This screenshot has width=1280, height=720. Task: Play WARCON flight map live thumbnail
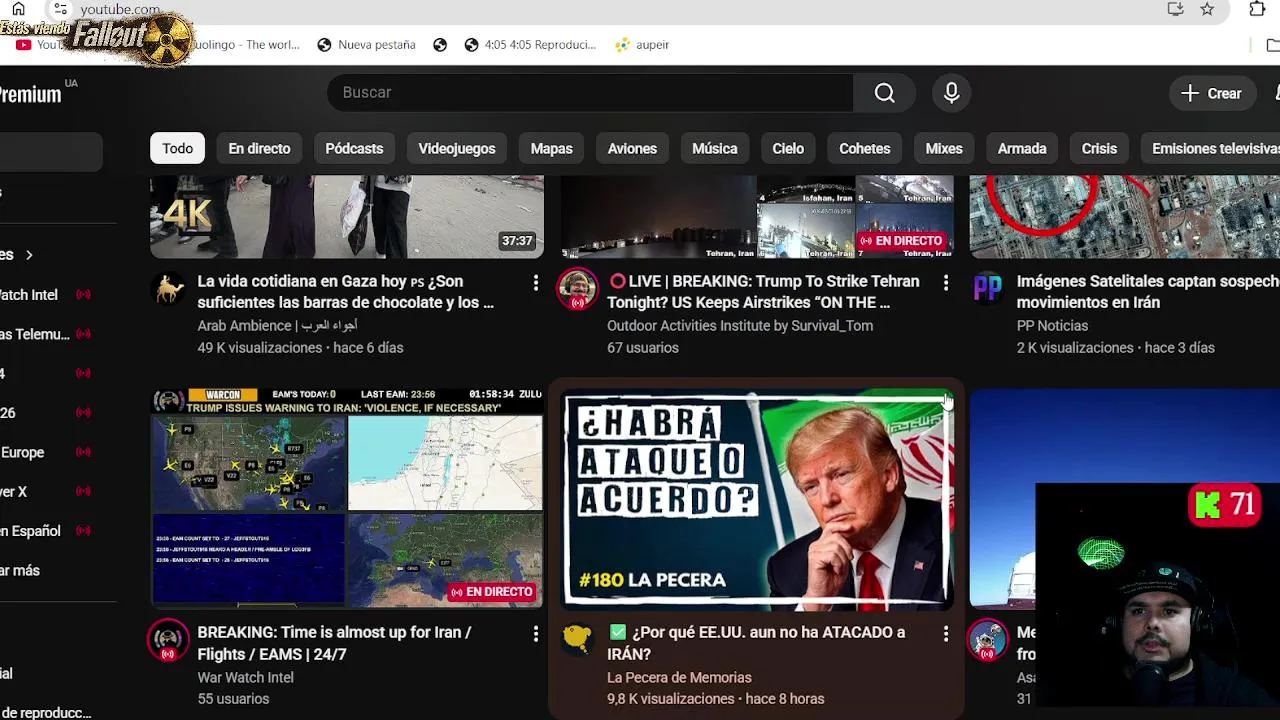(x=347, y=498)
